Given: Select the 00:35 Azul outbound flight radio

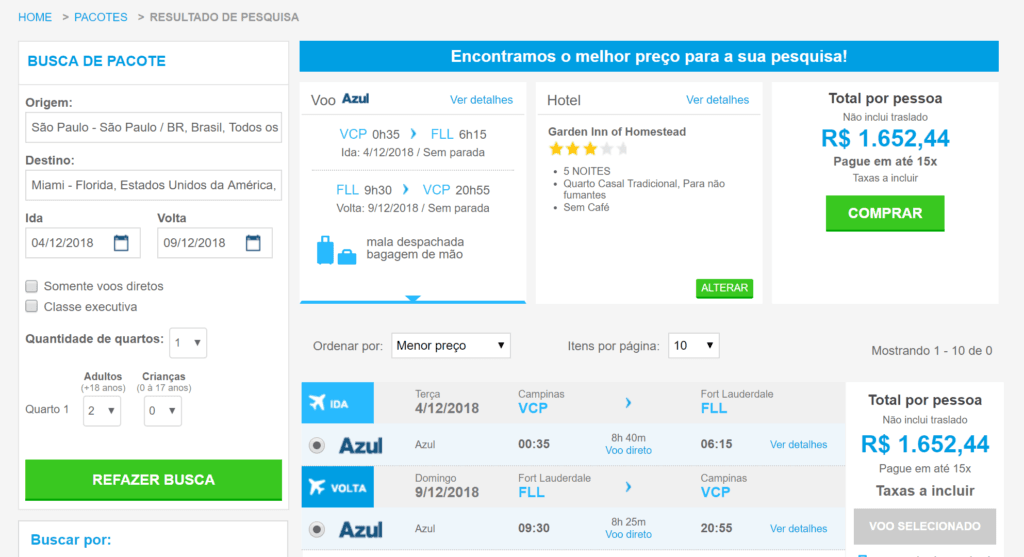Looking at the screenshot, I should [317, 445].
